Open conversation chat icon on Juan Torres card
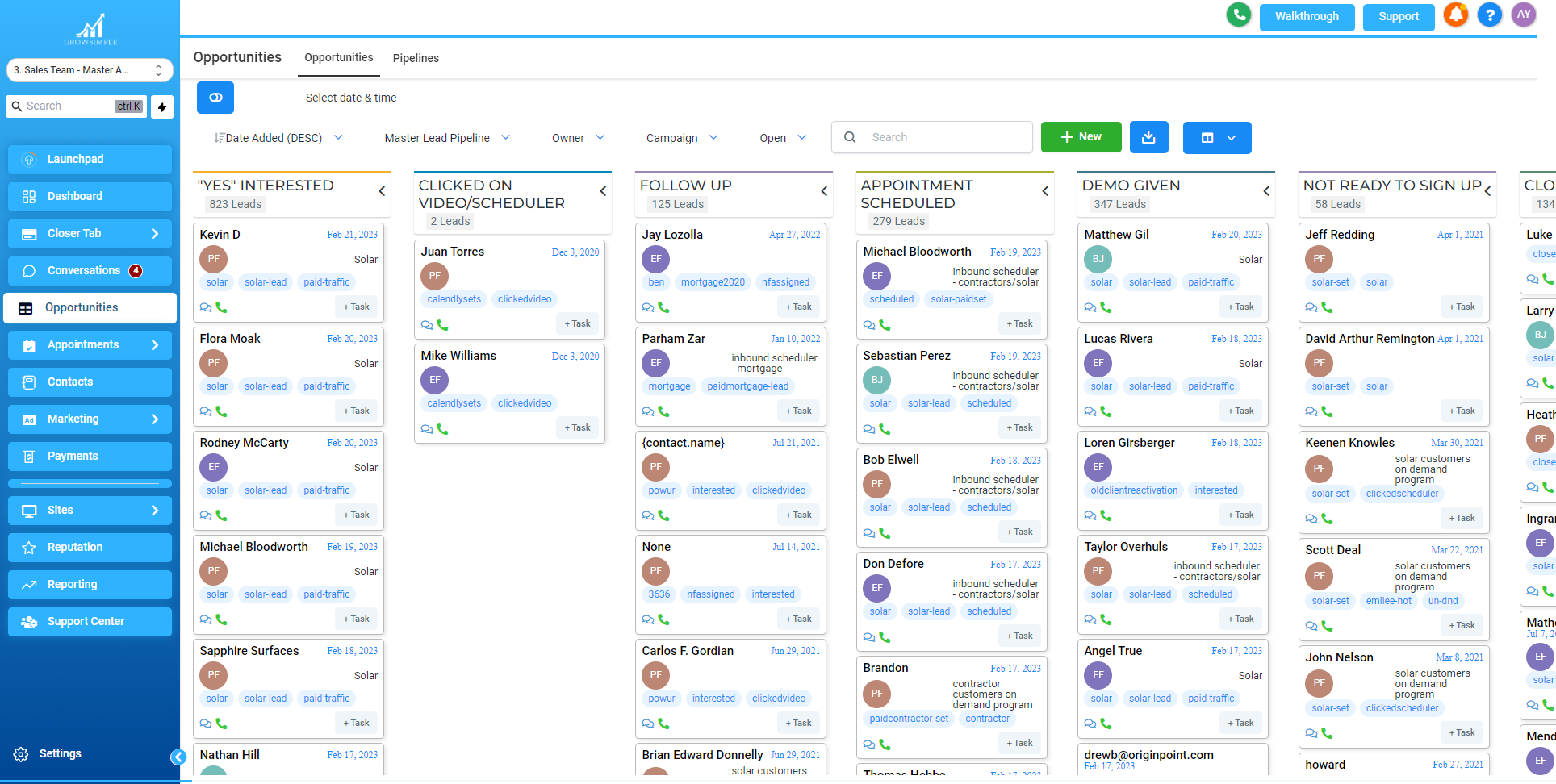The image size is (1556, 784). (x=427, y=325)
